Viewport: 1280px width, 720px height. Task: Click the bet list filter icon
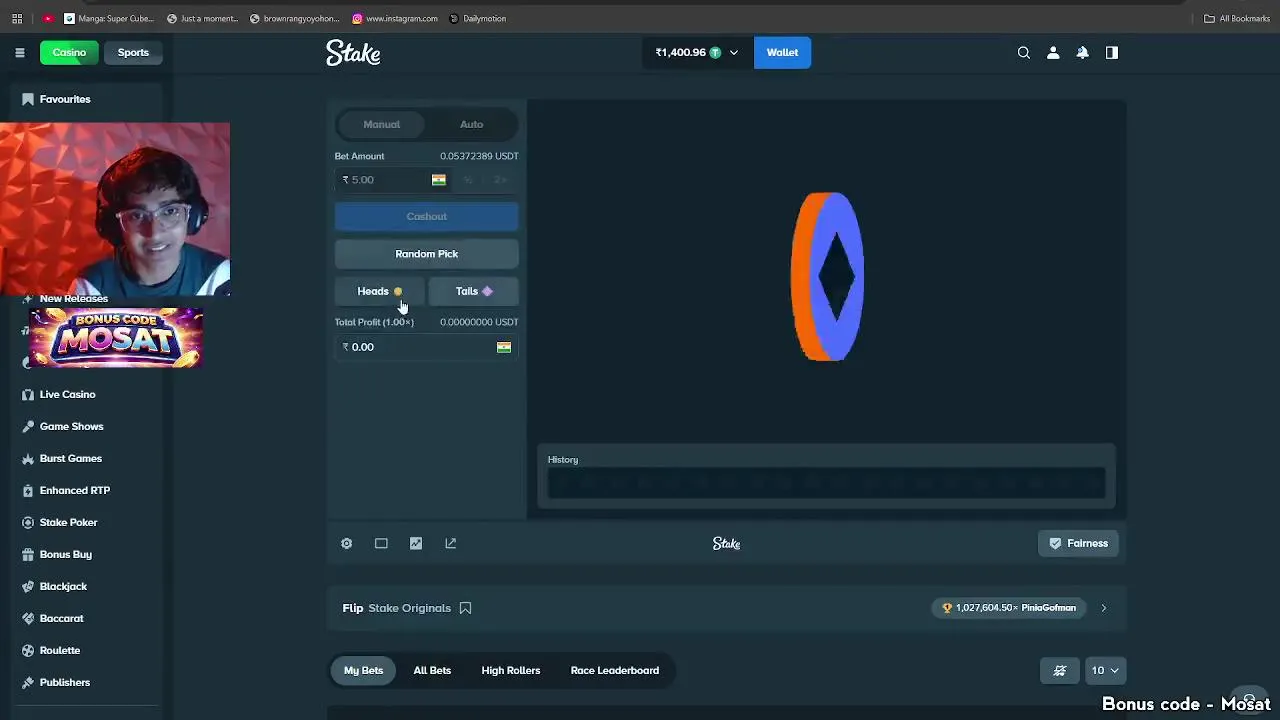point(1060,670)
